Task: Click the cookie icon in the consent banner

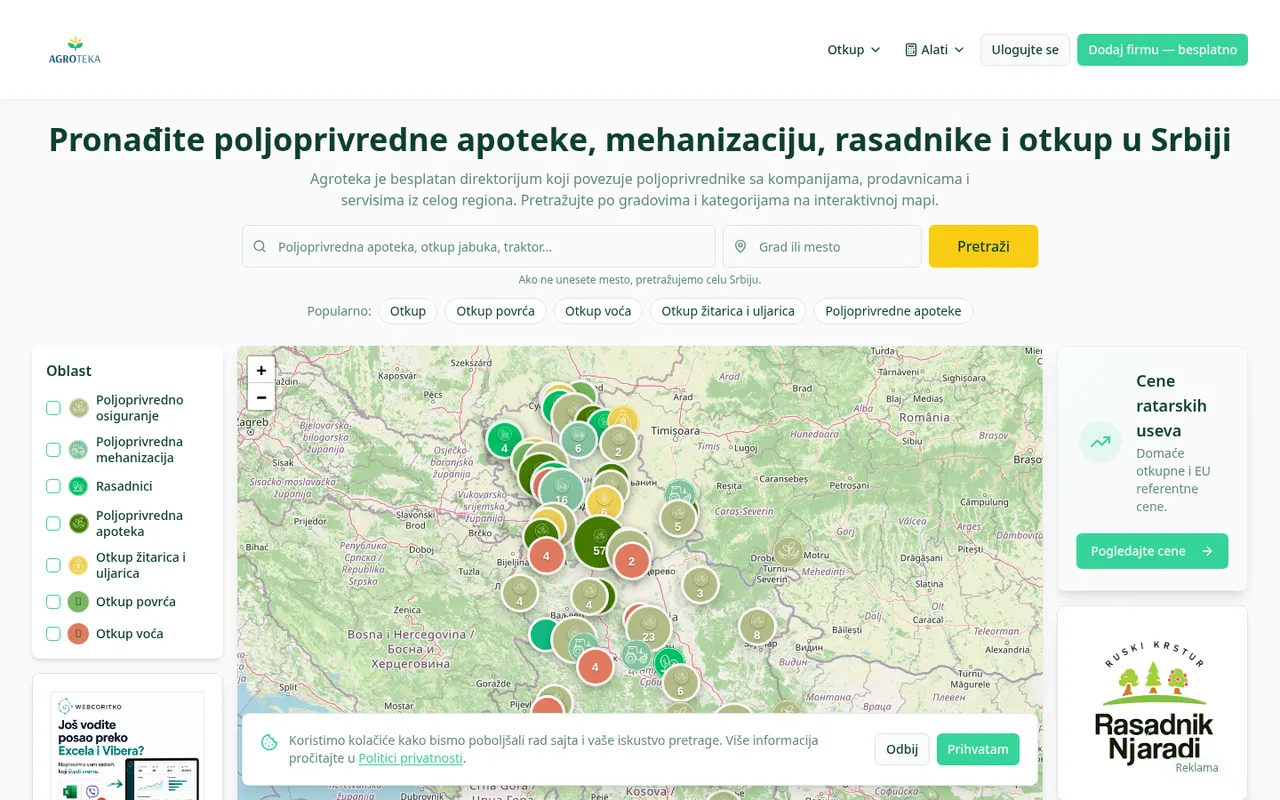Action: [269, 742]
